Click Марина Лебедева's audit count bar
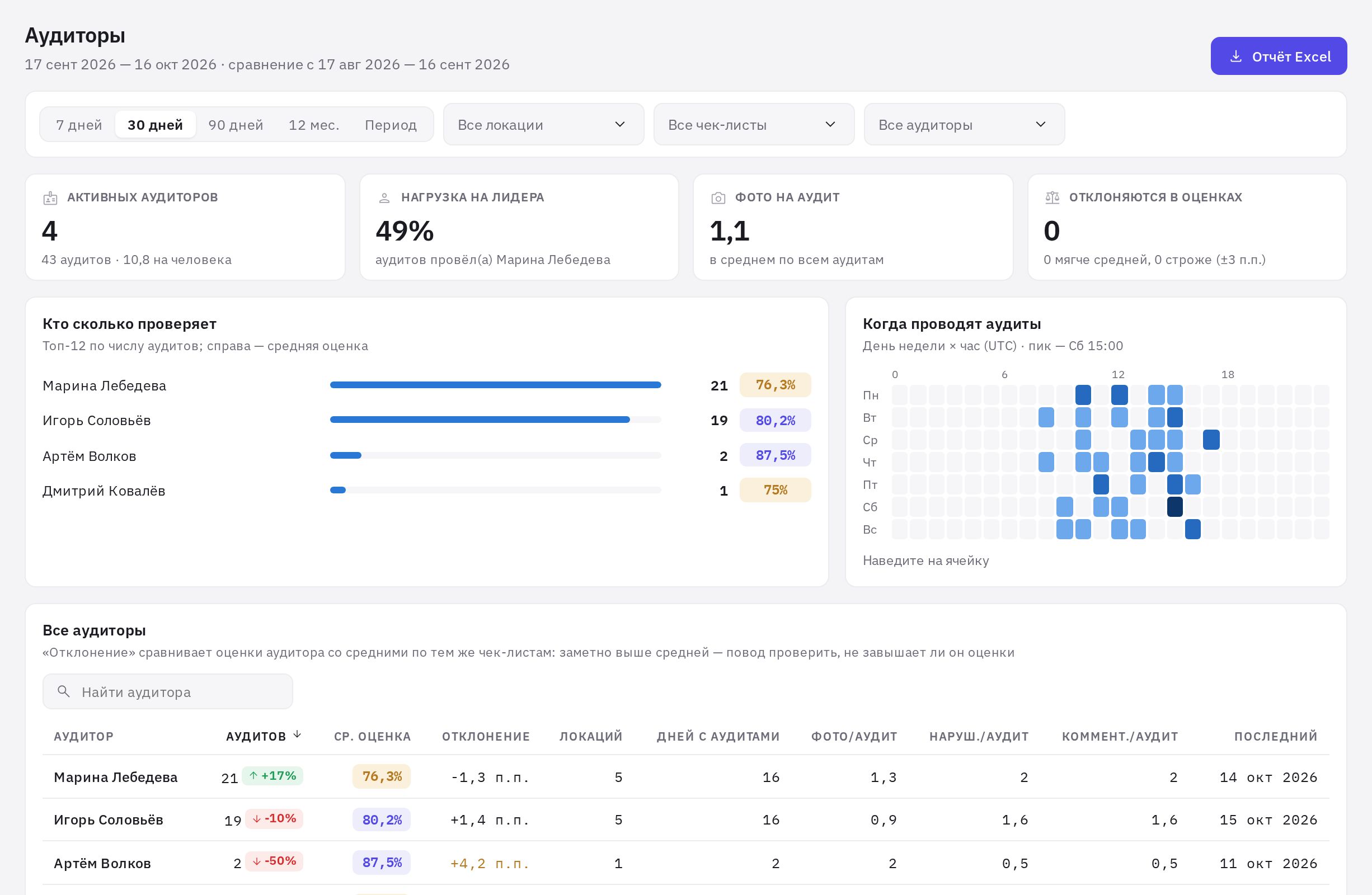The image size is (1372, 895). [x=495, y=385]
